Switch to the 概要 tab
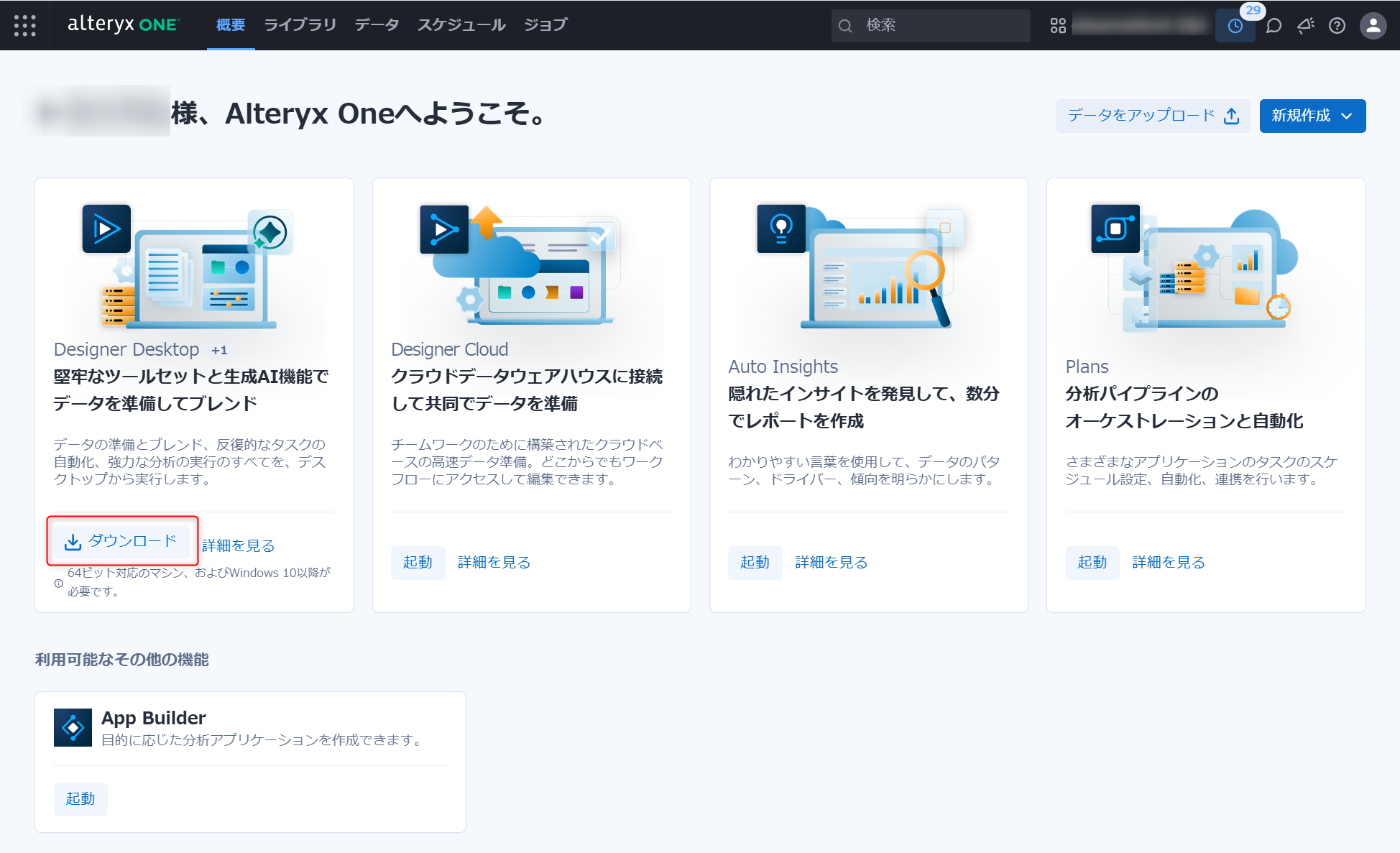1400x853 pixels. coord(231,25)
